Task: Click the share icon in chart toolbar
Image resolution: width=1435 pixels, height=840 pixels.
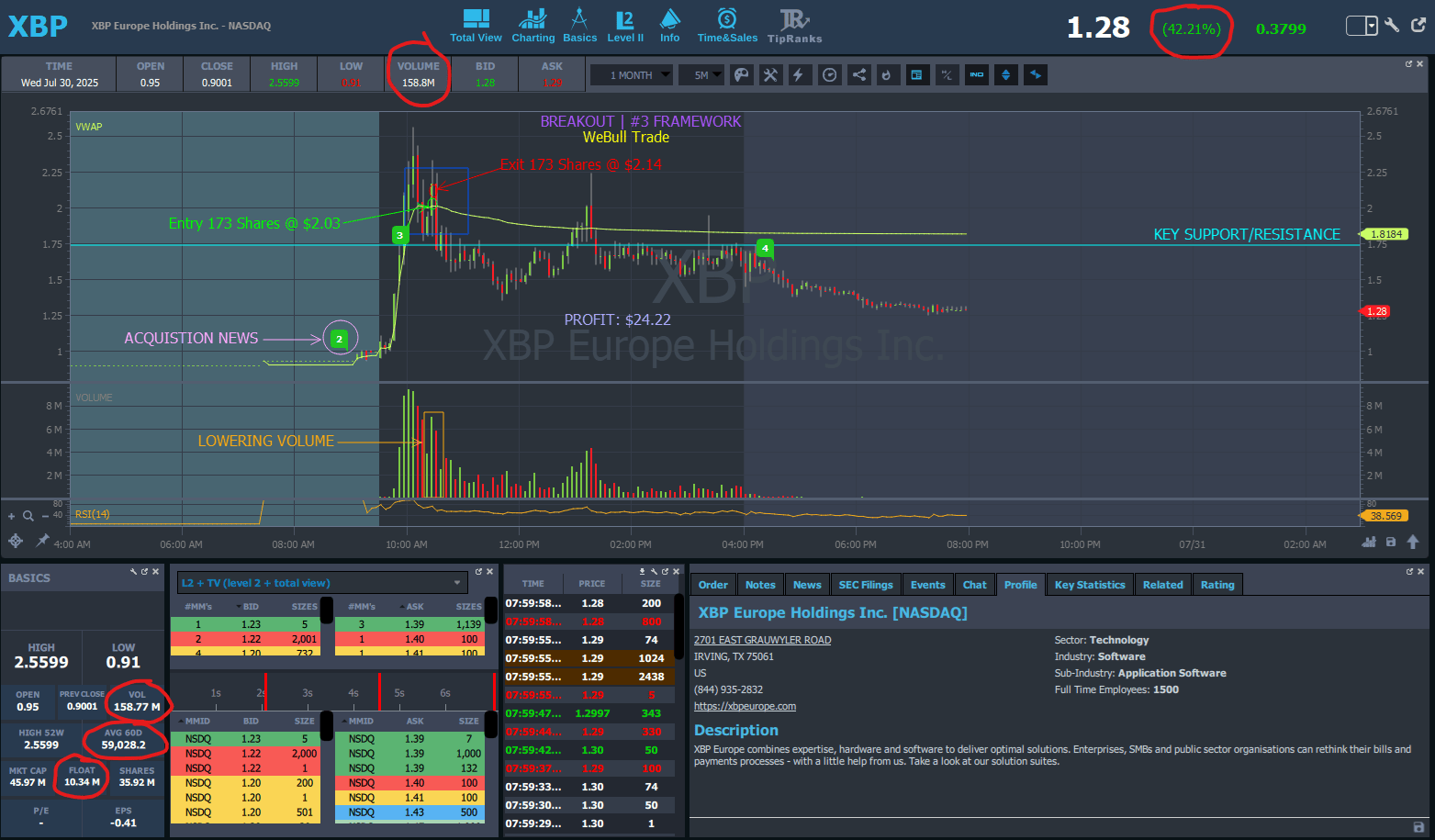Action: point(858,75)
